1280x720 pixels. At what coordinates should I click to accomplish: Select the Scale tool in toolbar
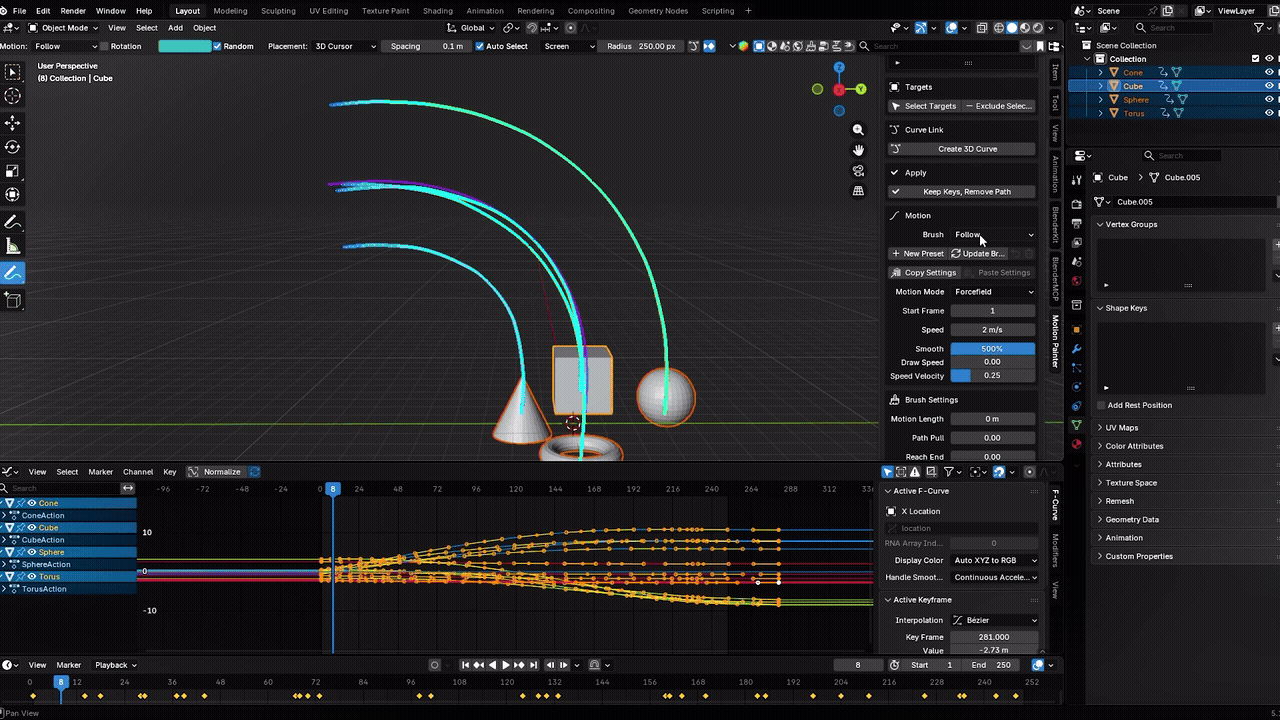(13, 171)
